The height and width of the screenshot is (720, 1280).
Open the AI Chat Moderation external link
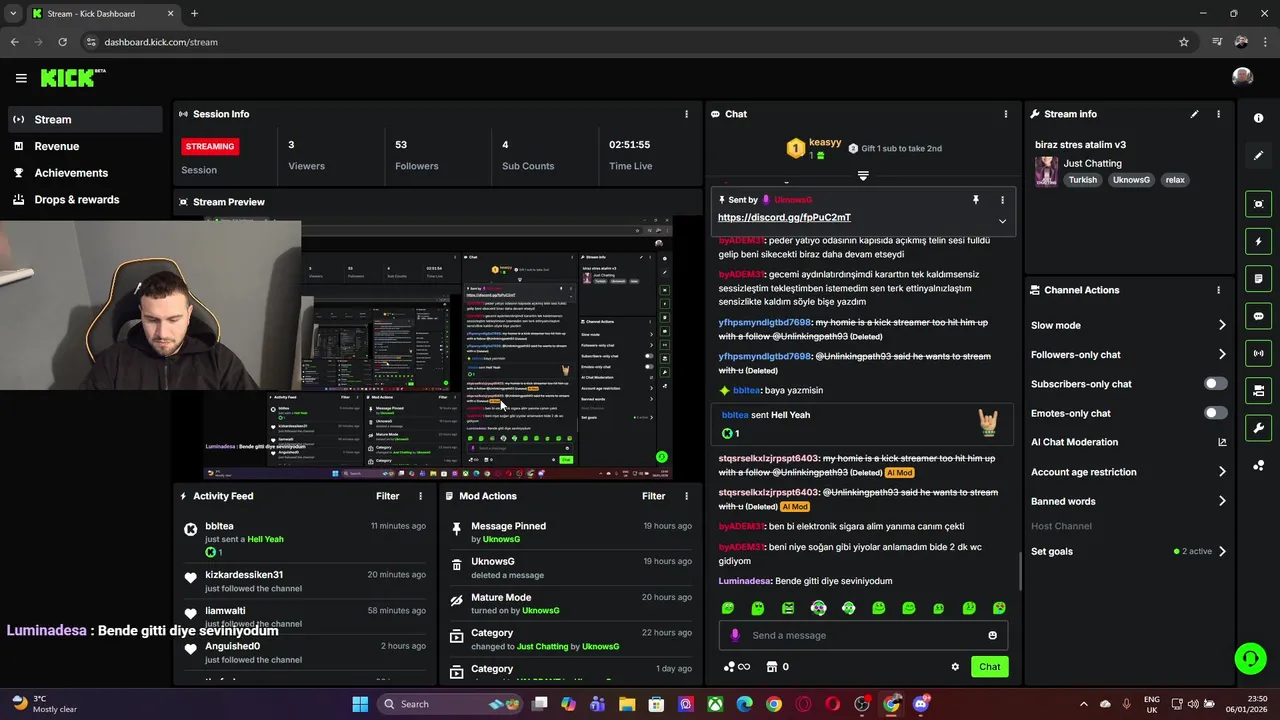point(1222,442)
